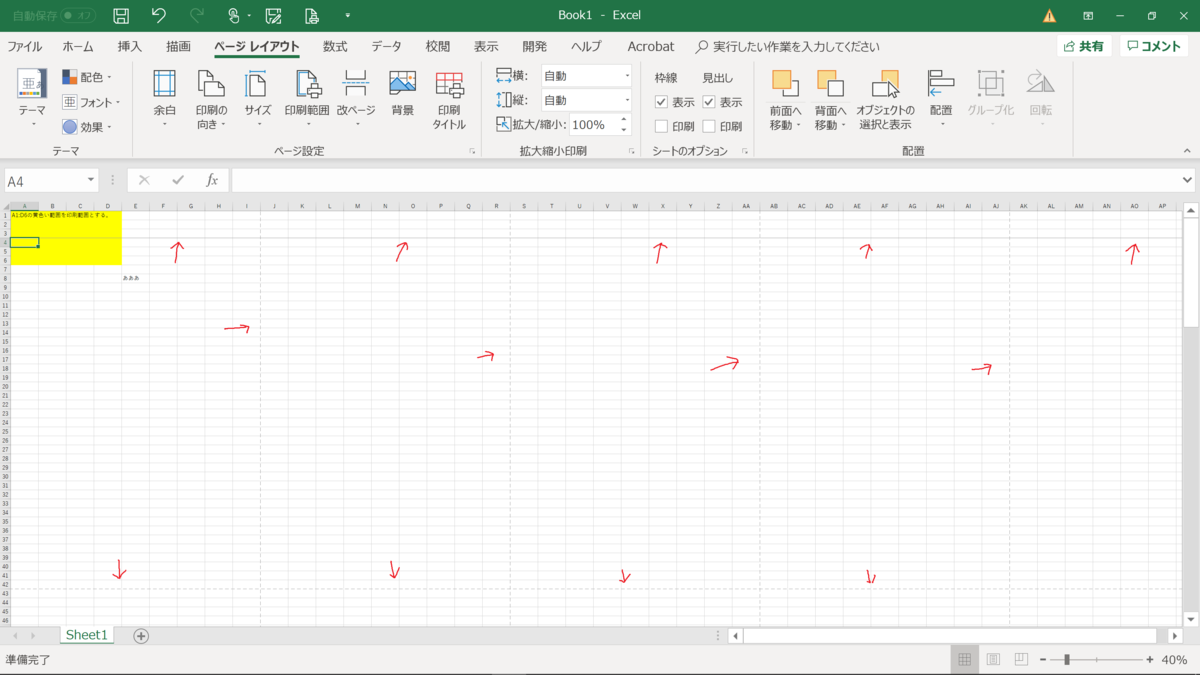This screenshot has height=675, width=1200.
Task: Toggle headings Print (印刷) checkbox
Action: pos(709,126)
